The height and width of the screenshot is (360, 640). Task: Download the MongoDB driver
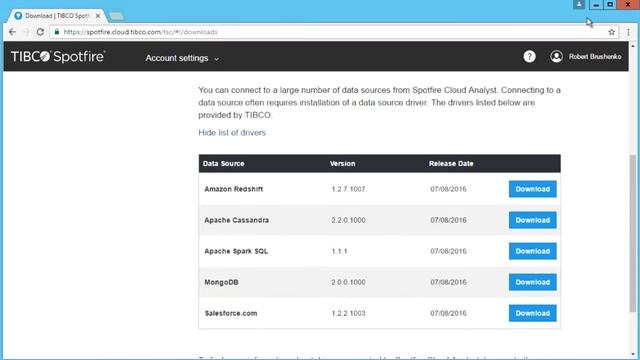coord(532,282)
